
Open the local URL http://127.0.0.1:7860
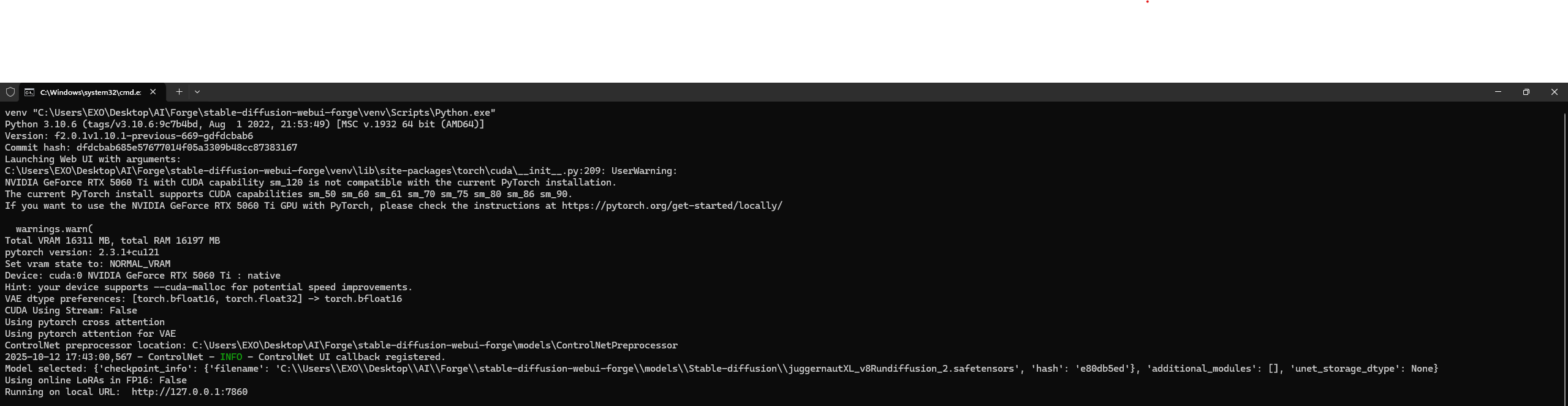[x=189, y=392]
